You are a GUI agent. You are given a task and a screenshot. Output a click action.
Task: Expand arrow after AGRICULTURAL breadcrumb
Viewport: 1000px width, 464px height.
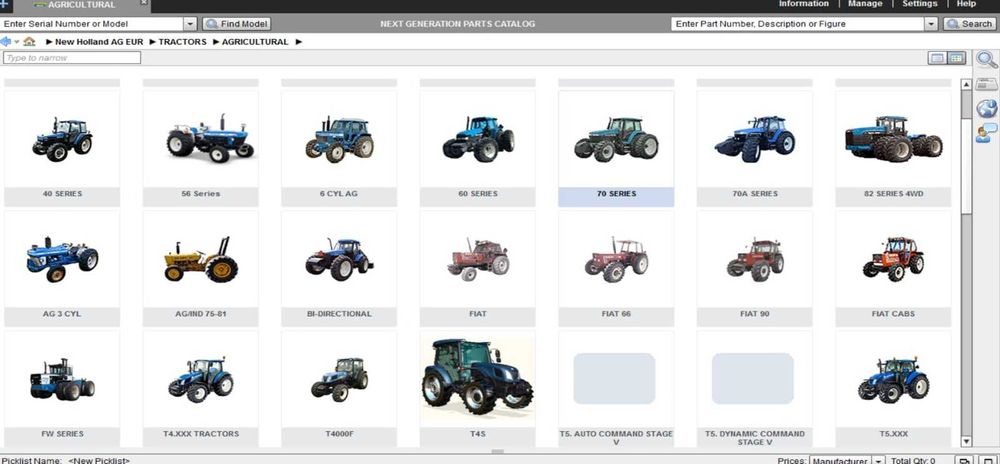tap(298, 42)
